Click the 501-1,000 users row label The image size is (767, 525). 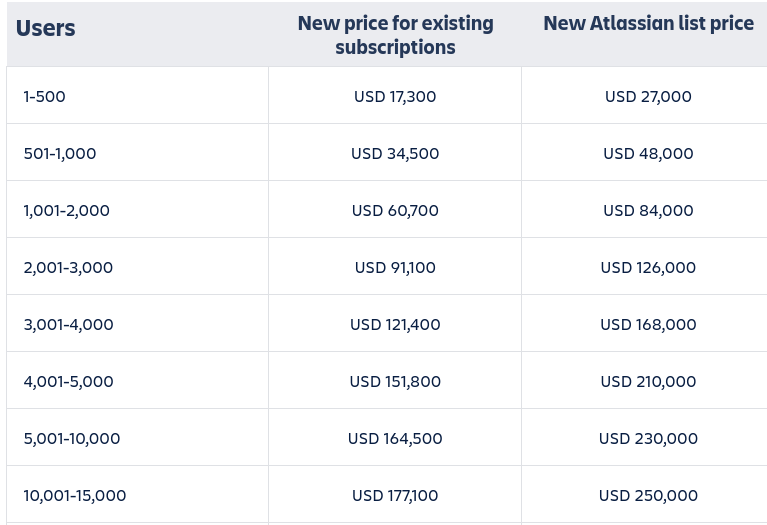[x=60, y=154]
